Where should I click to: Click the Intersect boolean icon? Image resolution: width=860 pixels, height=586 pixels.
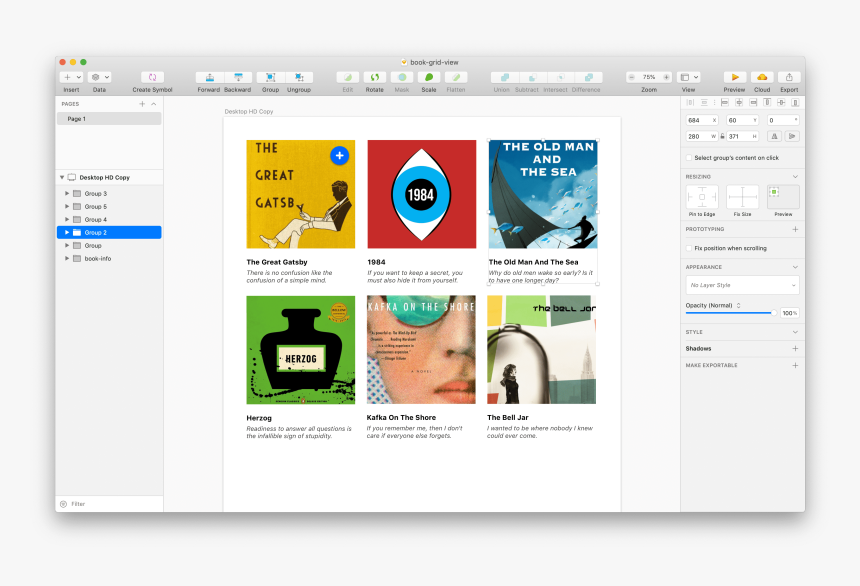tap(561, 77)
